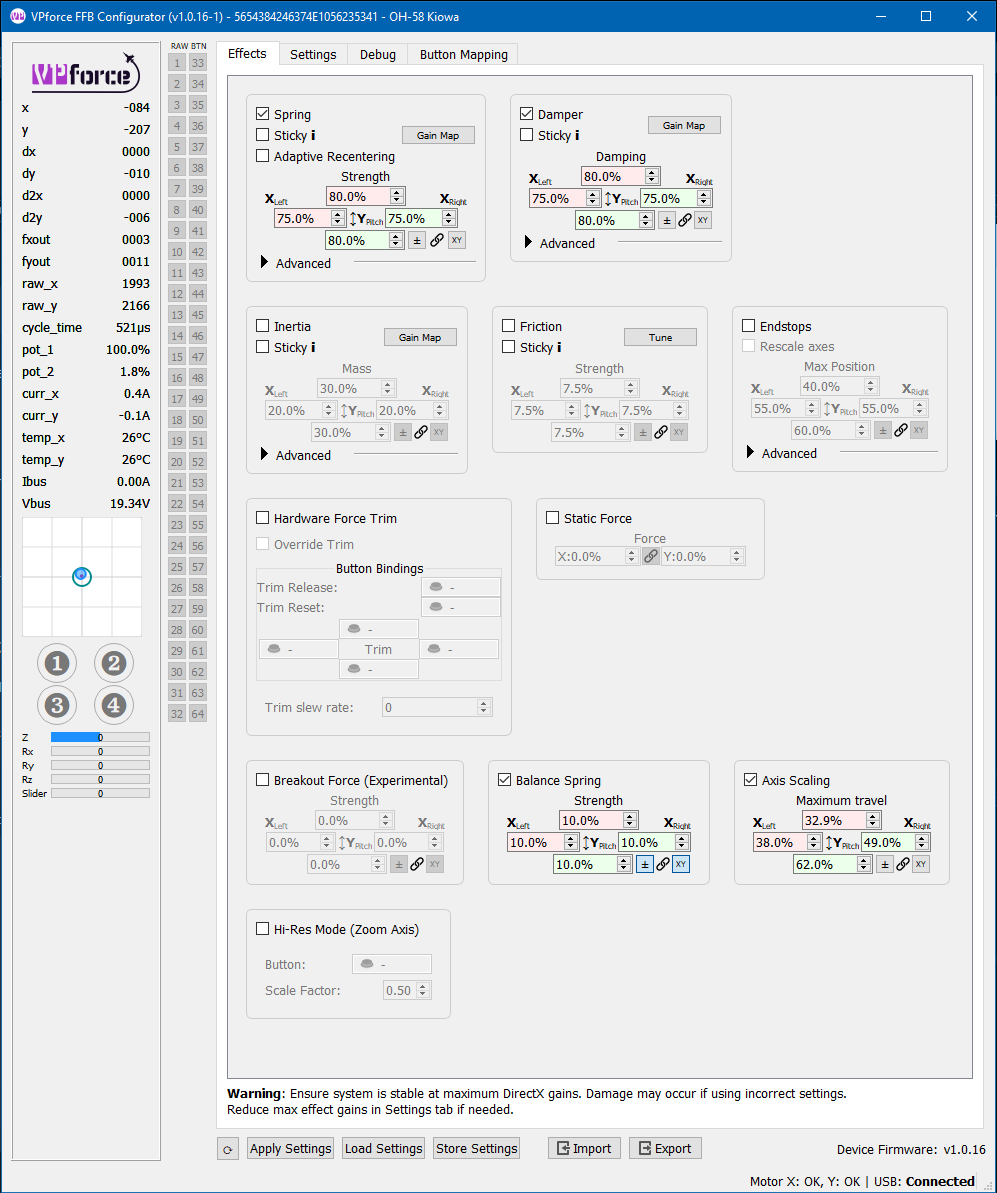Disable the Spring effect checkbox
Viewport: 997px width, 1193px height.
click(263, 114)
